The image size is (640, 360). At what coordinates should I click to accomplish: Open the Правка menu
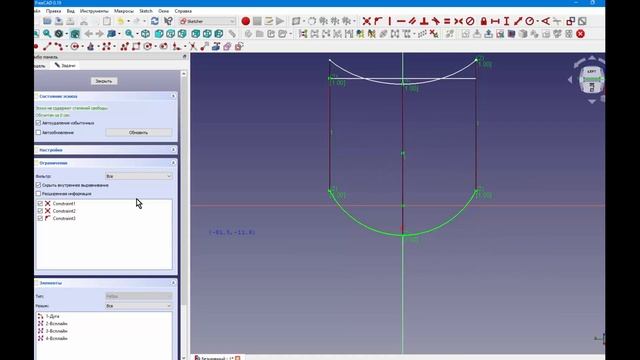click(x=53, y=11)
